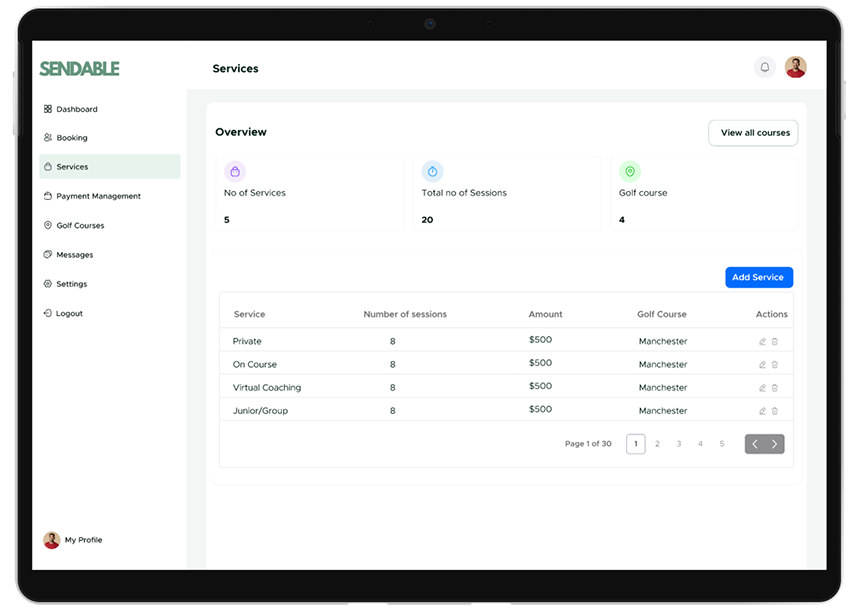The height and width of the screenshot is (612, 851).
Task: Edit the On Course service
Action: coord(762,365)
